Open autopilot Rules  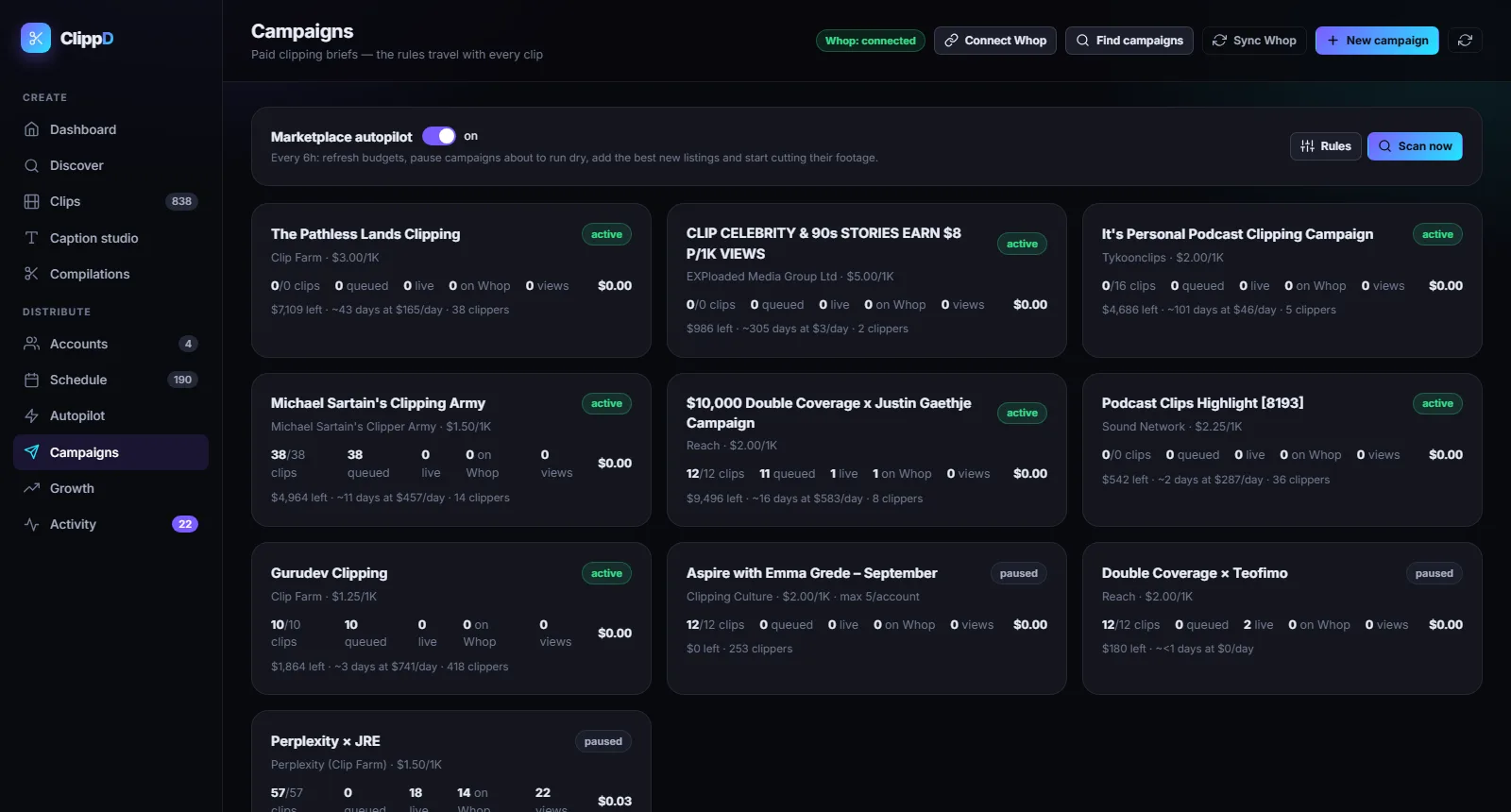point(1326,146)
